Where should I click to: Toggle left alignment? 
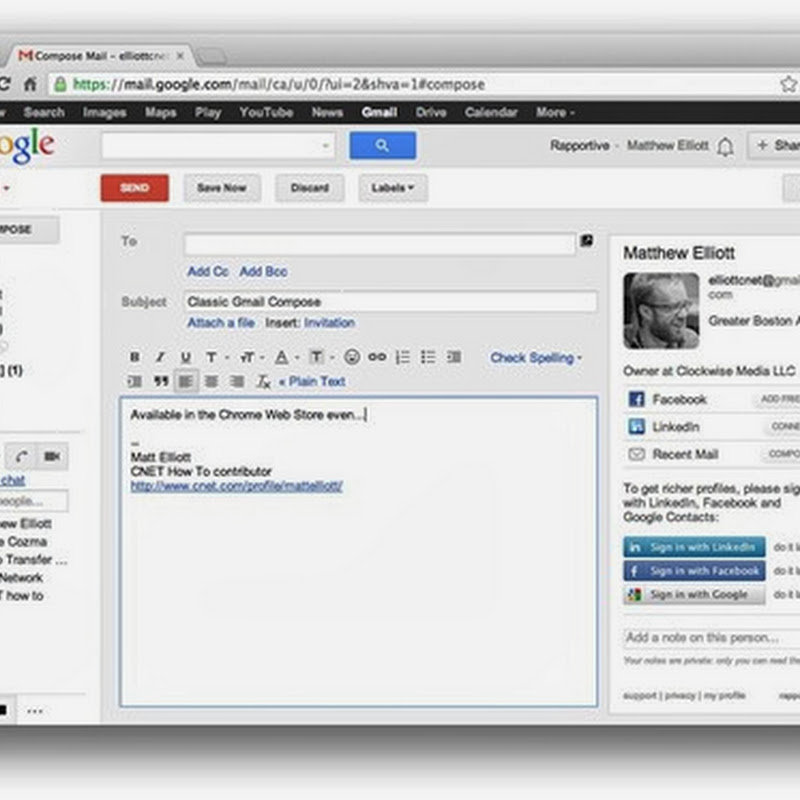click(x=186, y=381)
